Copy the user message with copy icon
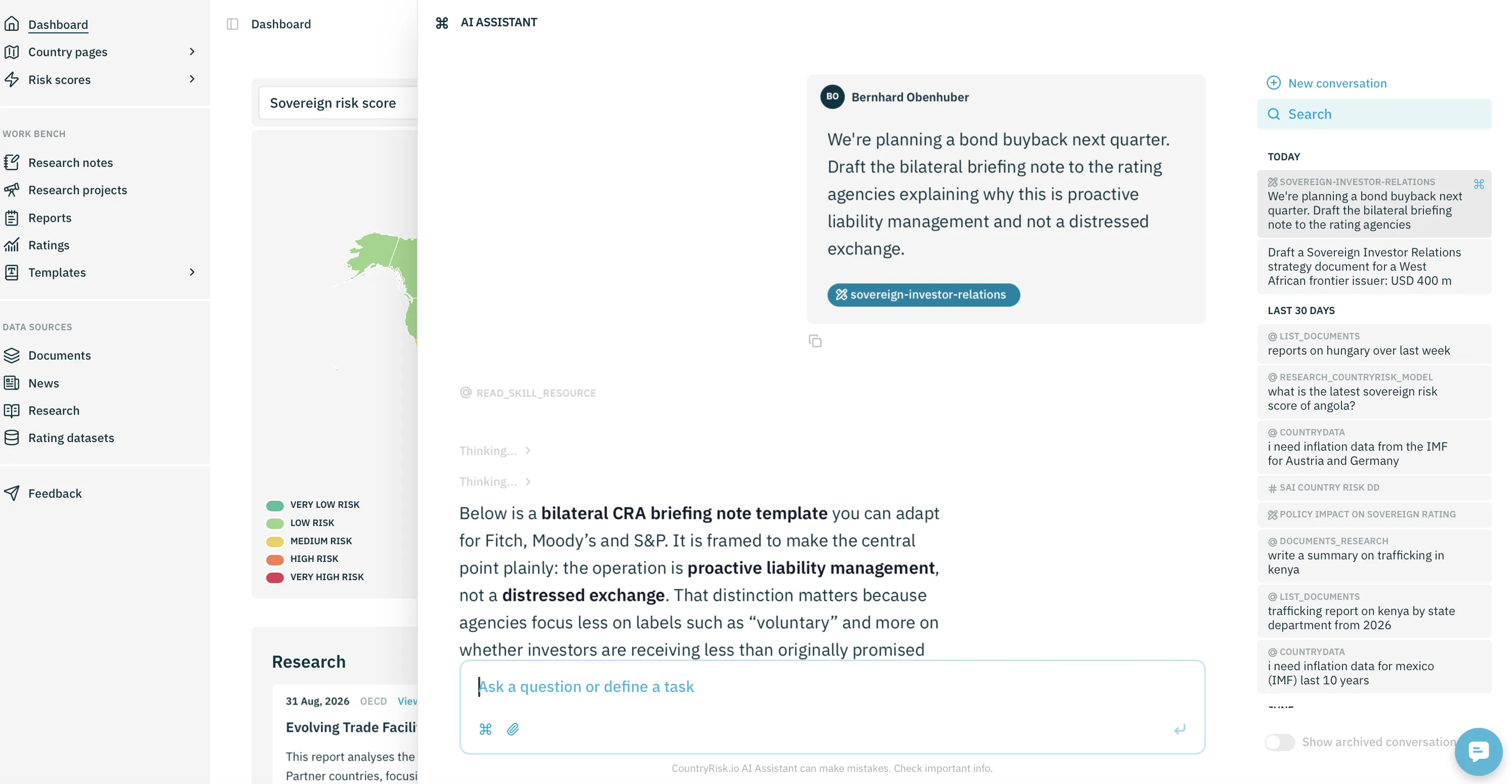1512x784 pixels. point(815,341)
